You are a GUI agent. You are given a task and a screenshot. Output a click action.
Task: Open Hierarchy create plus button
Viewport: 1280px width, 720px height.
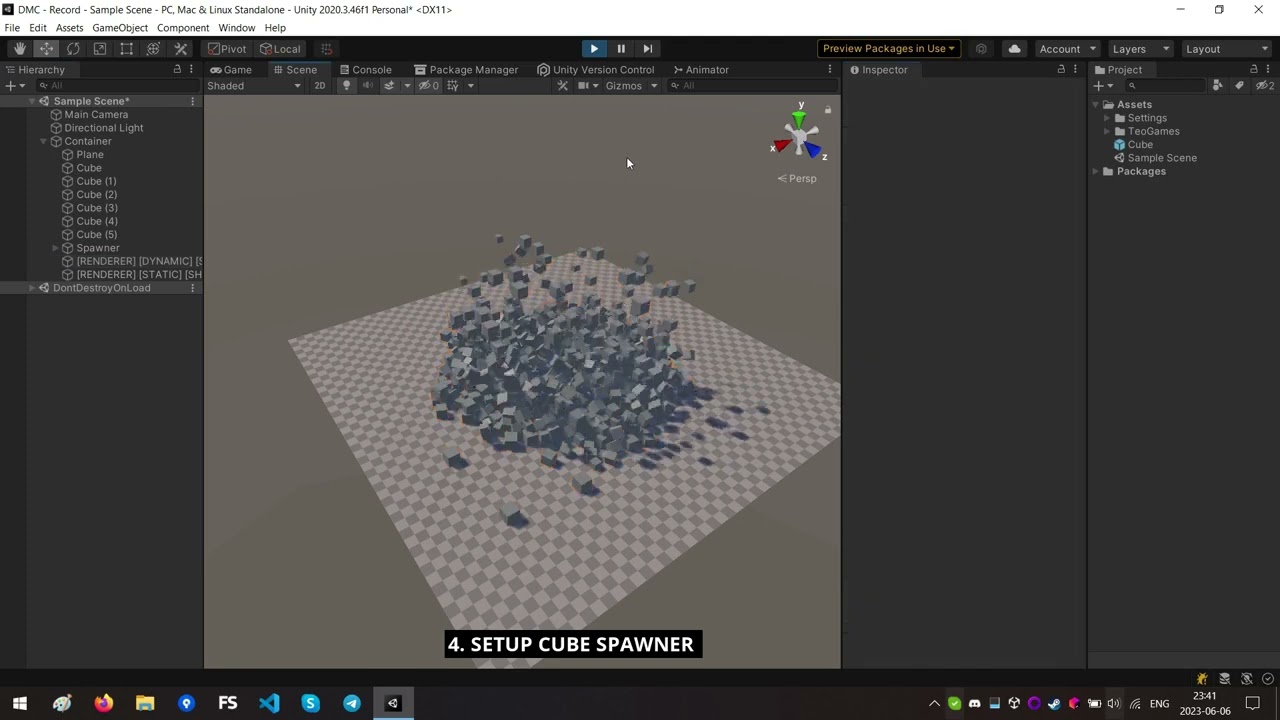click(x=14, y=86)
